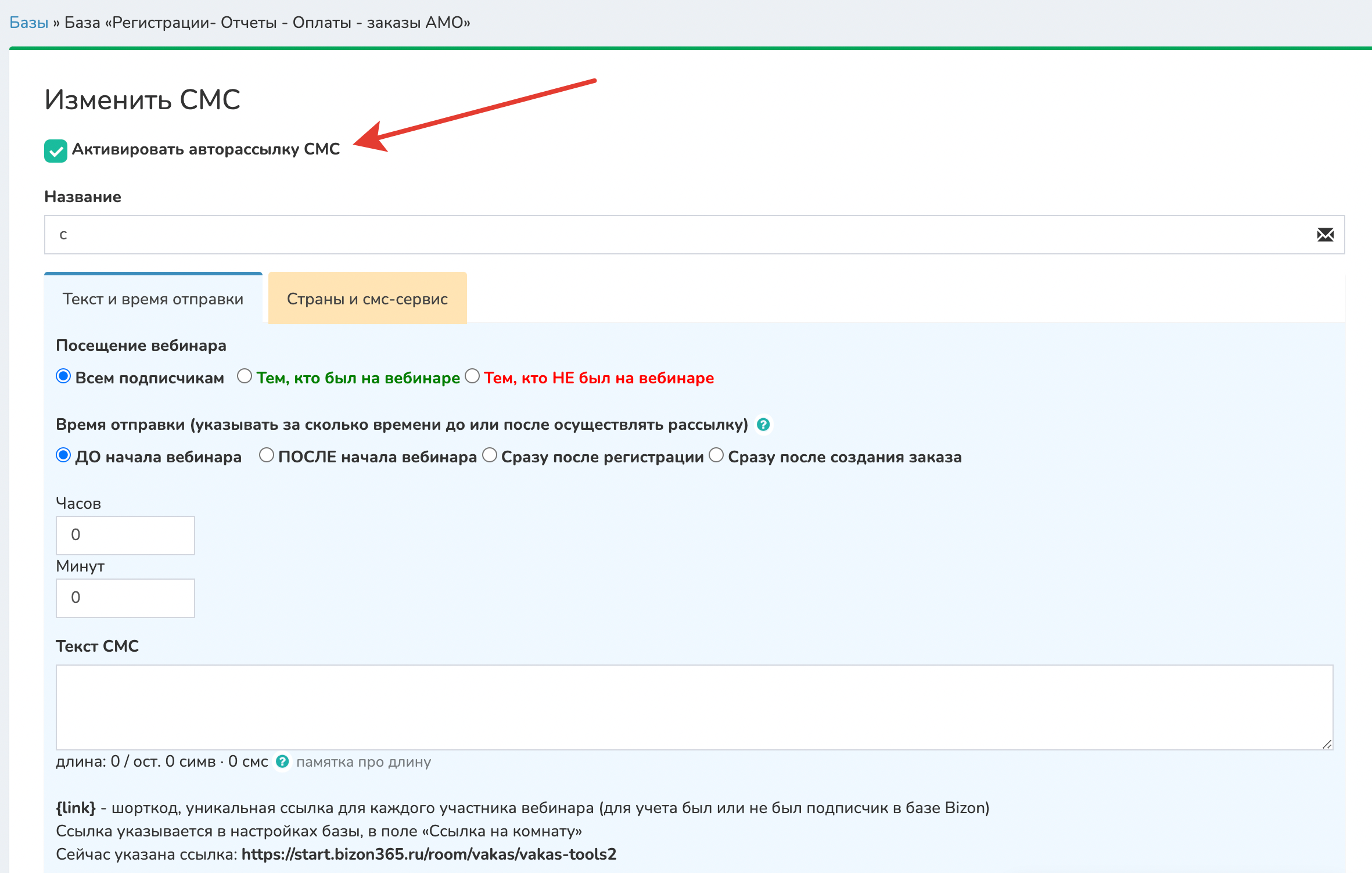Select Сразу после регистрации radio
The width and height of the screenshot is (1372, 873).
click(x=490, y=455)
